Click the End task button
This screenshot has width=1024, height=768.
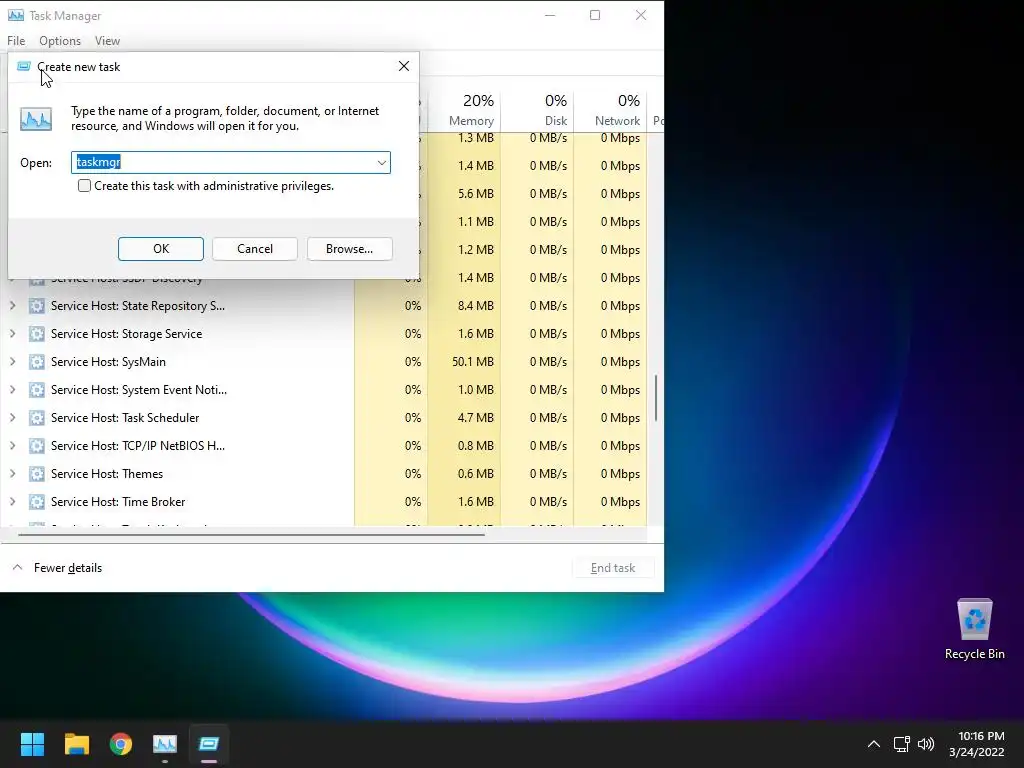613,568
